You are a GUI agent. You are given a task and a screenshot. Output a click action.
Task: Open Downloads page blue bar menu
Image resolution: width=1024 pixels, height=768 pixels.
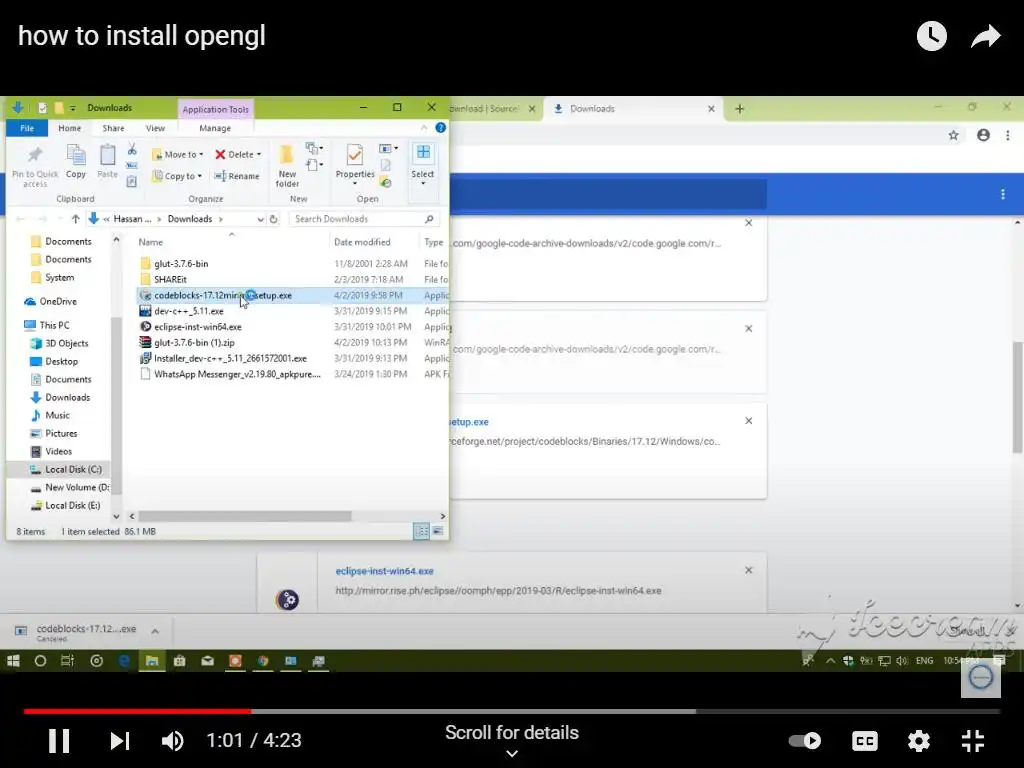(1002, 195)
